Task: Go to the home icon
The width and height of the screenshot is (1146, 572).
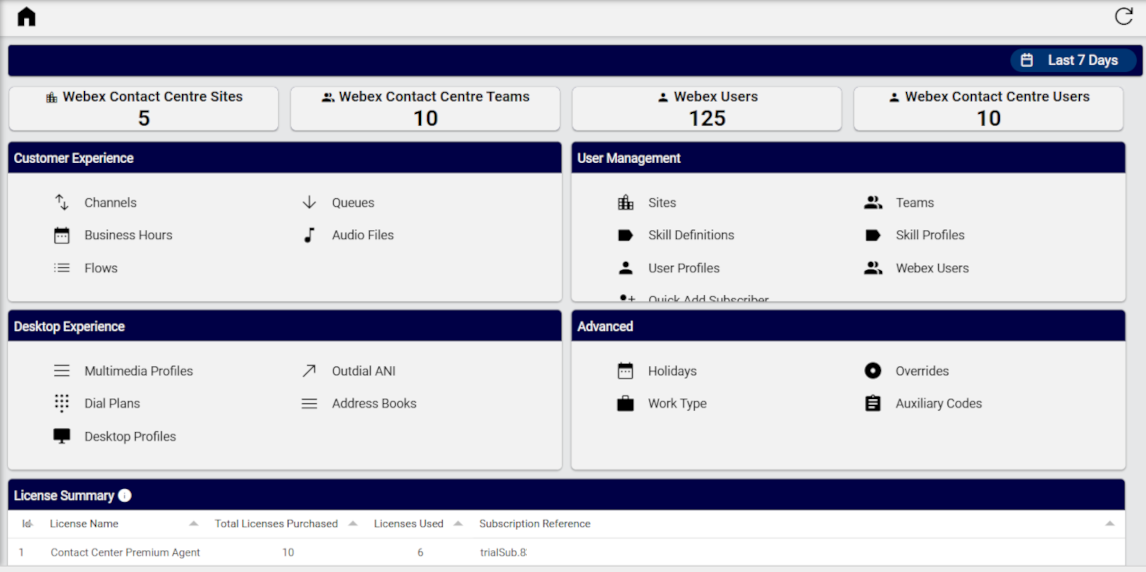Action: coord(26,17)
